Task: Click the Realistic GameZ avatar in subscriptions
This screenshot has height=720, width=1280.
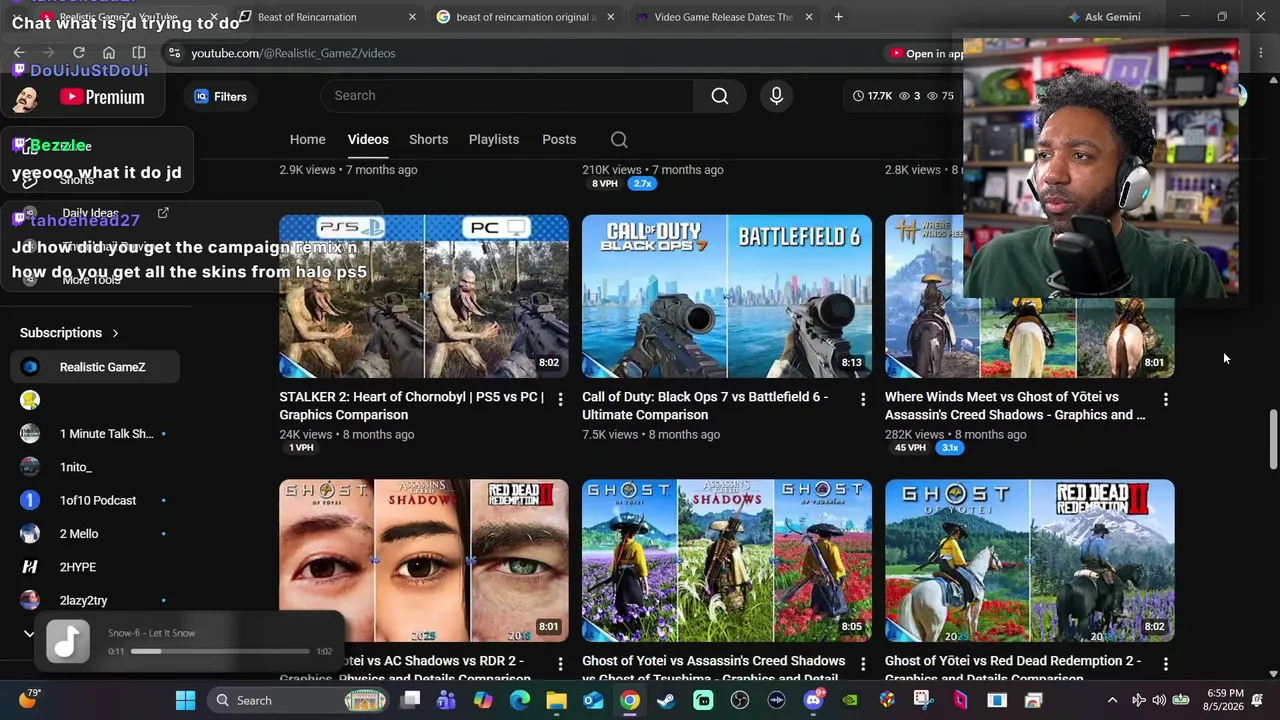Action: point(30,367)
